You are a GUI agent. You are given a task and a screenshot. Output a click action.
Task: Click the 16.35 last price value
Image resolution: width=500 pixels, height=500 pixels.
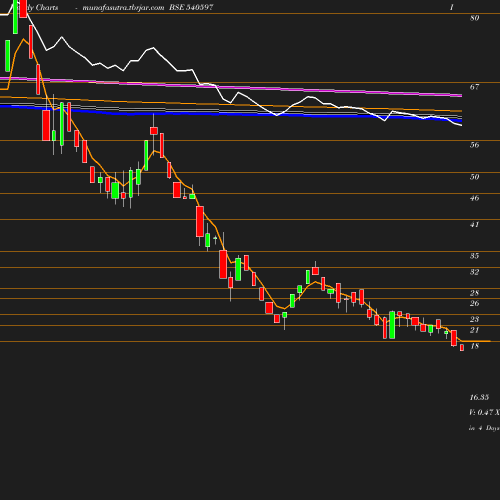tap(479, 397)
